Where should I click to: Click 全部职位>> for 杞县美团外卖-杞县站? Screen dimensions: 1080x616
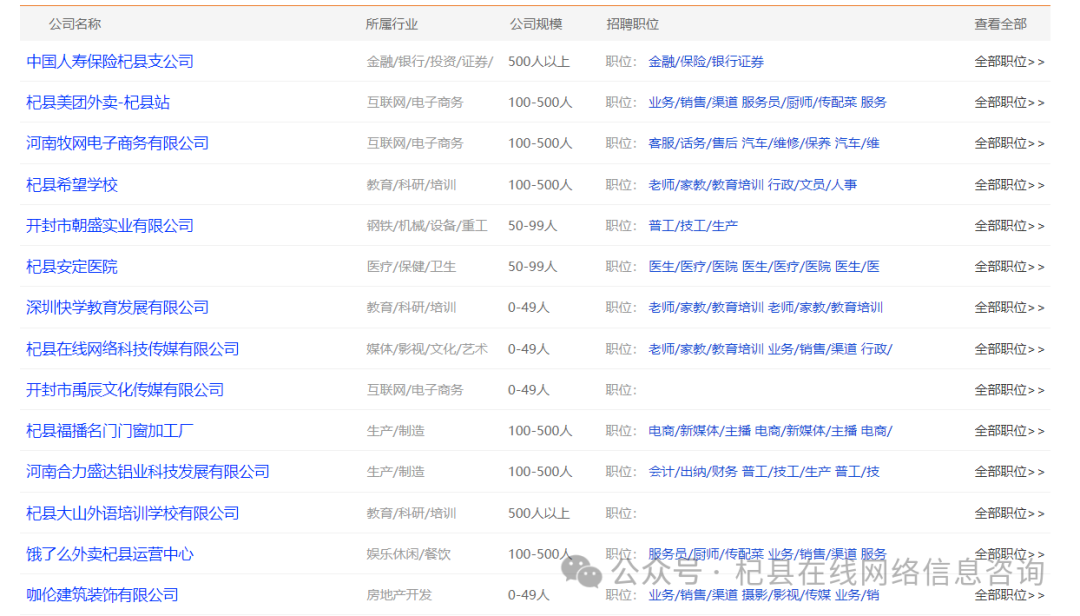point(1009,103)
